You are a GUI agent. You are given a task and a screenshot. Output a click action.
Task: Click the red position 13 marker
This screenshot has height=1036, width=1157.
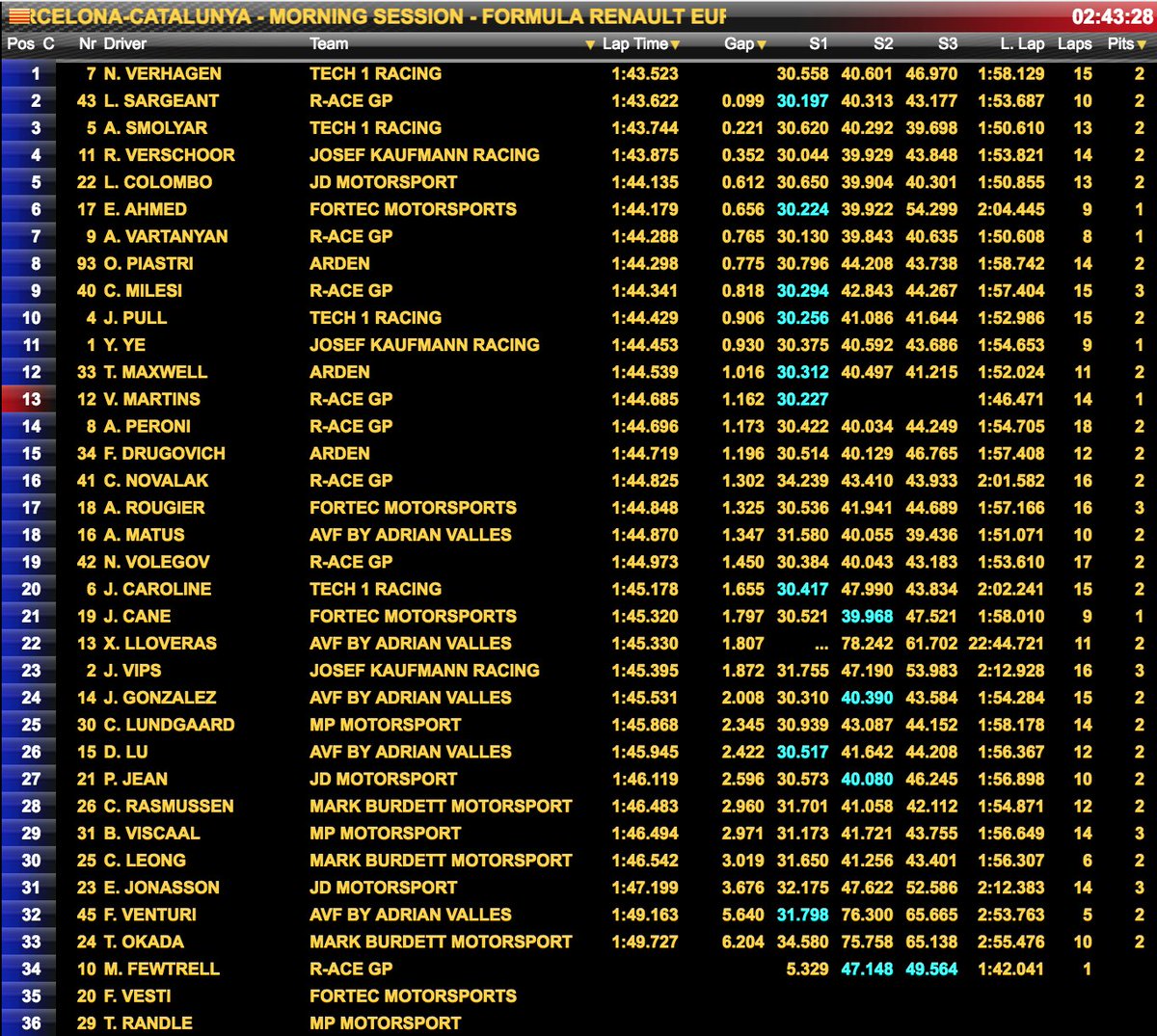27,399
